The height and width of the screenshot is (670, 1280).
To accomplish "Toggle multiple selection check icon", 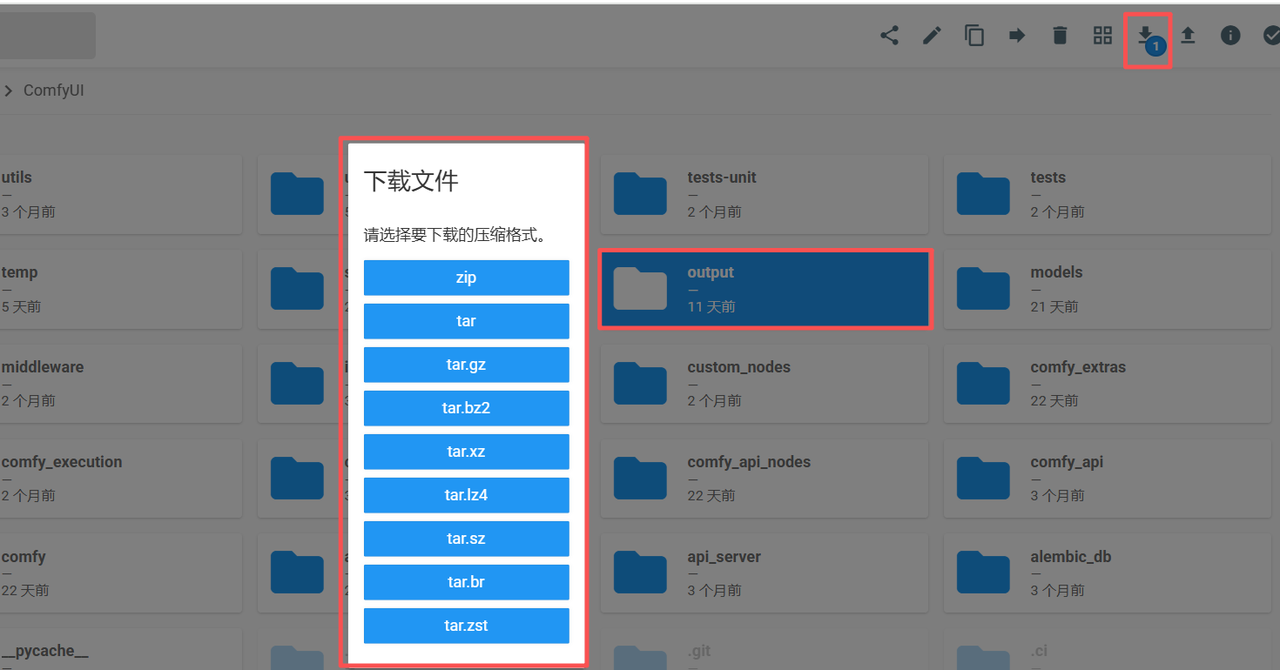I will pyautogui.click(x=1271, y=36).
